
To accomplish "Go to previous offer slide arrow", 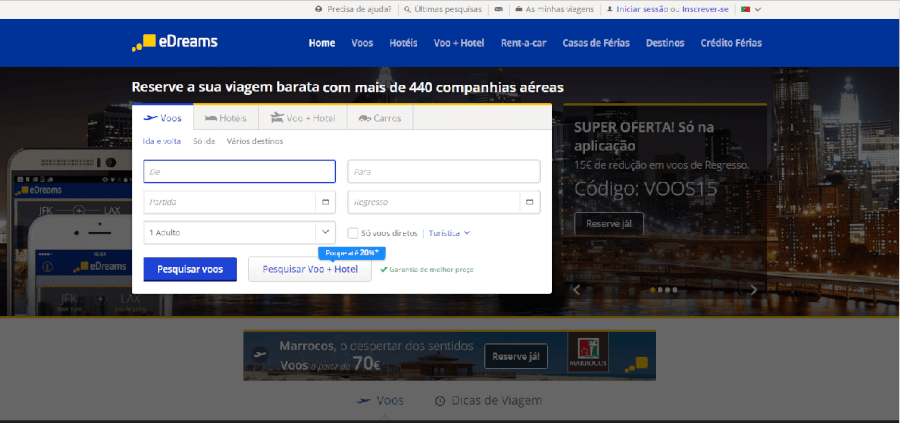I will coord(577,290).
